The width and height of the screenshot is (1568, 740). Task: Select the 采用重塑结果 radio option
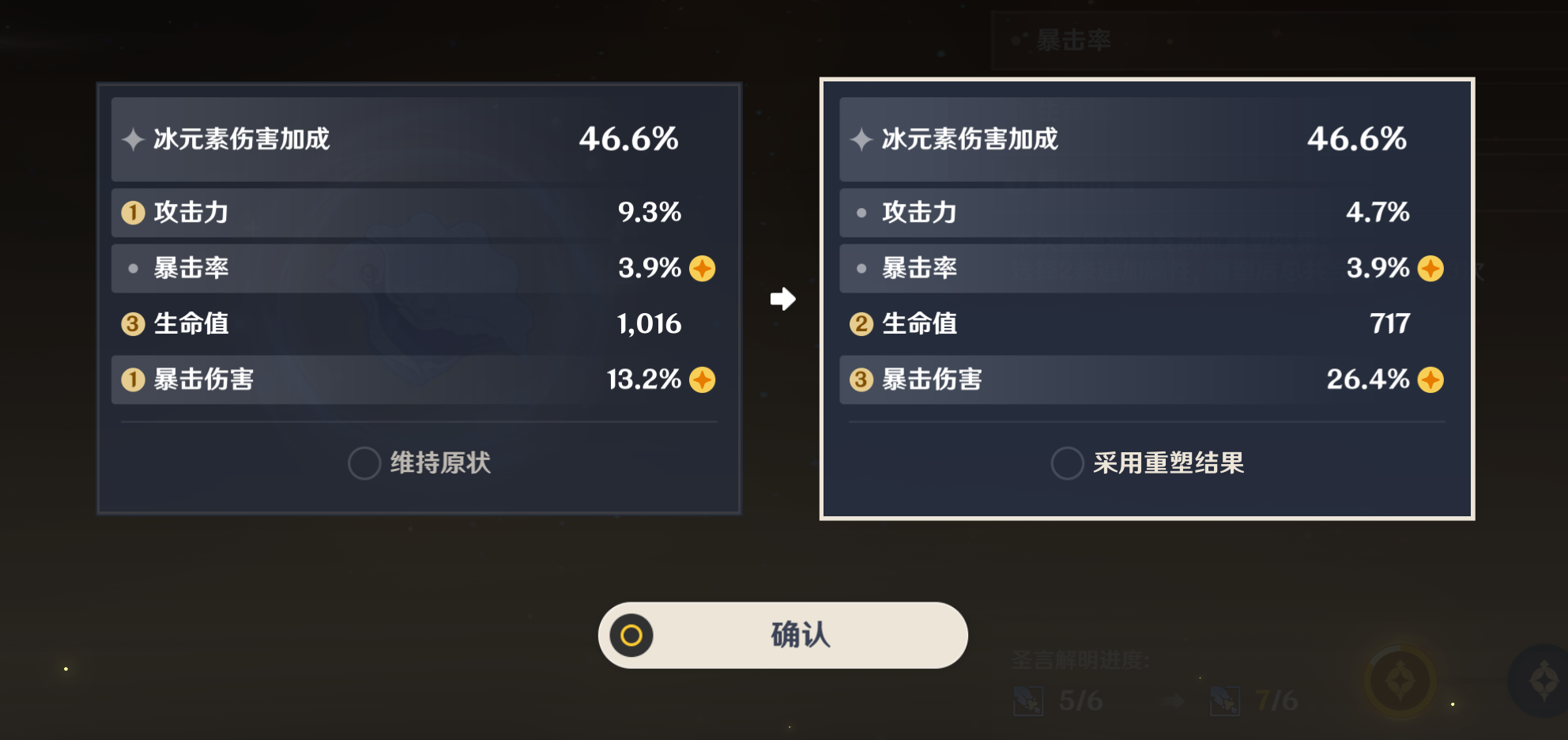[x=1067, y=463]
